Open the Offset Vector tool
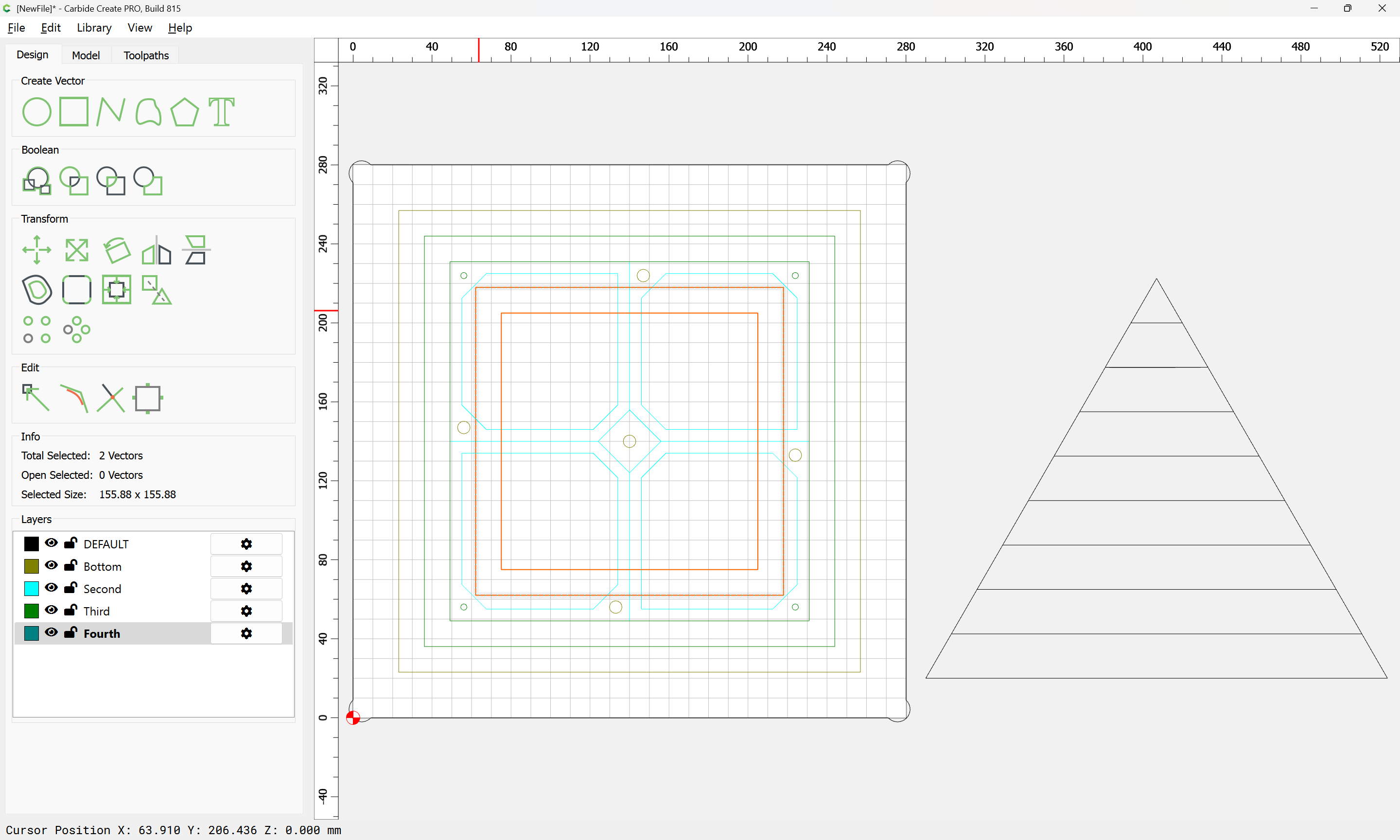Viewport: 1400px width, 840px height. point(37,290)
